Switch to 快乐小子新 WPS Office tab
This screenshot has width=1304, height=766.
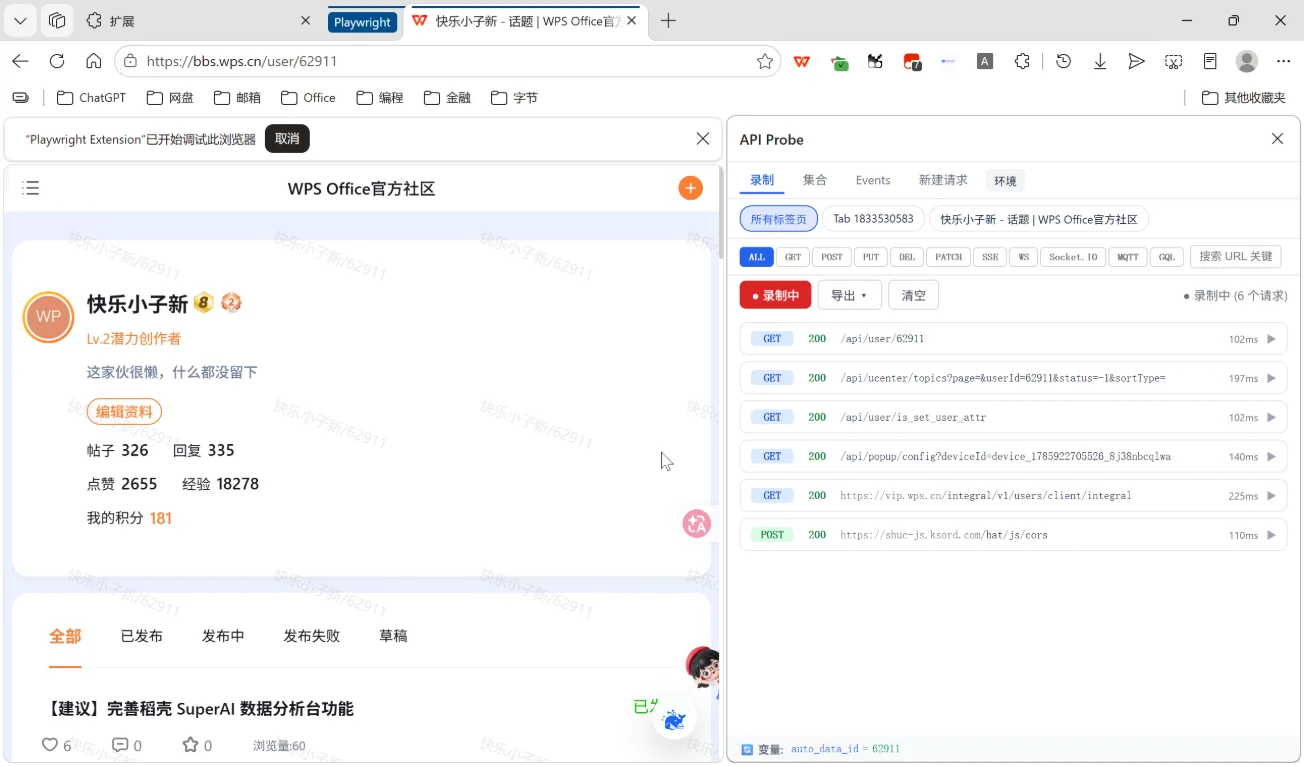click(x=525, y=20)
